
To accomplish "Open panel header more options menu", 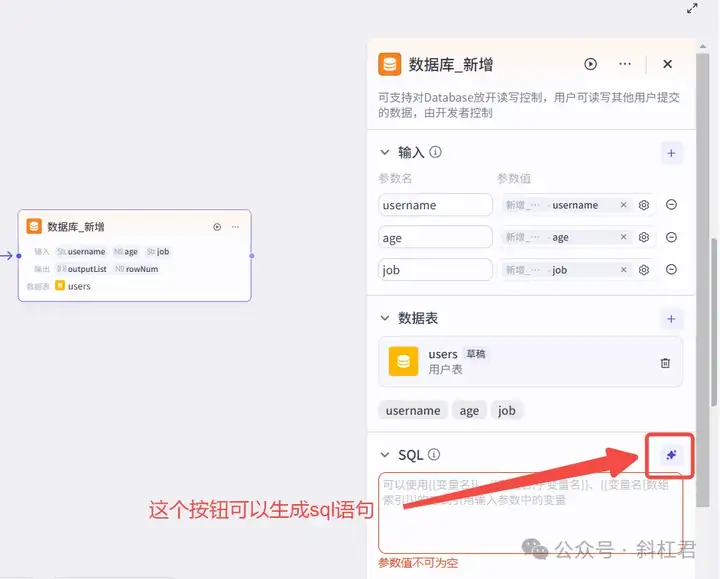I will tap(624, 64).
